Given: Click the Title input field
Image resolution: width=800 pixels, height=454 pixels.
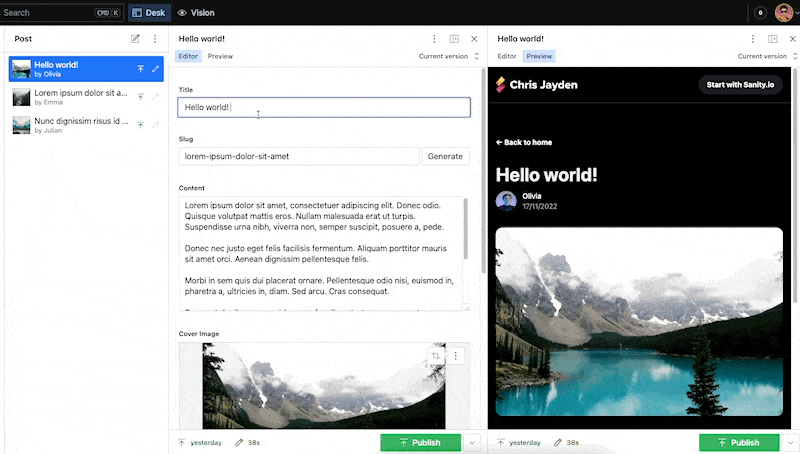Looking at the screenshot, I should tap(323, 107).
